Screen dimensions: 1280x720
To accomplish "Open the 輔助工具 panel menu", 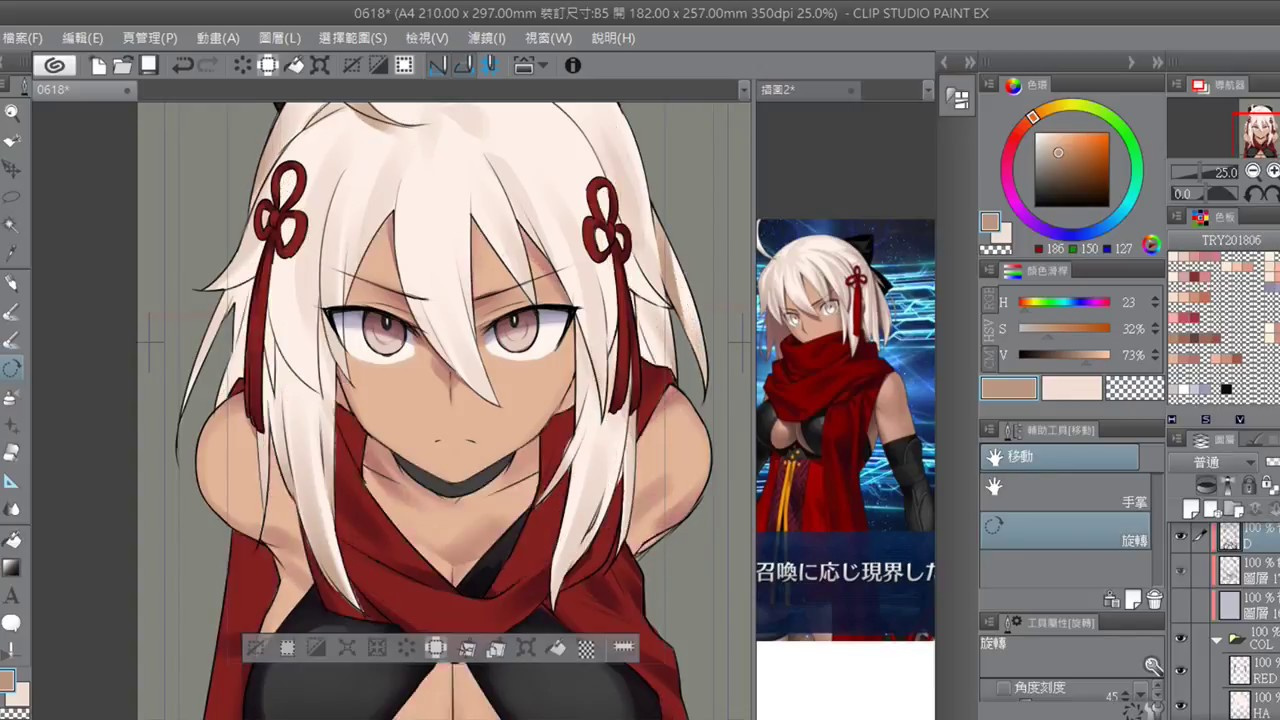I will coord(988,430).
